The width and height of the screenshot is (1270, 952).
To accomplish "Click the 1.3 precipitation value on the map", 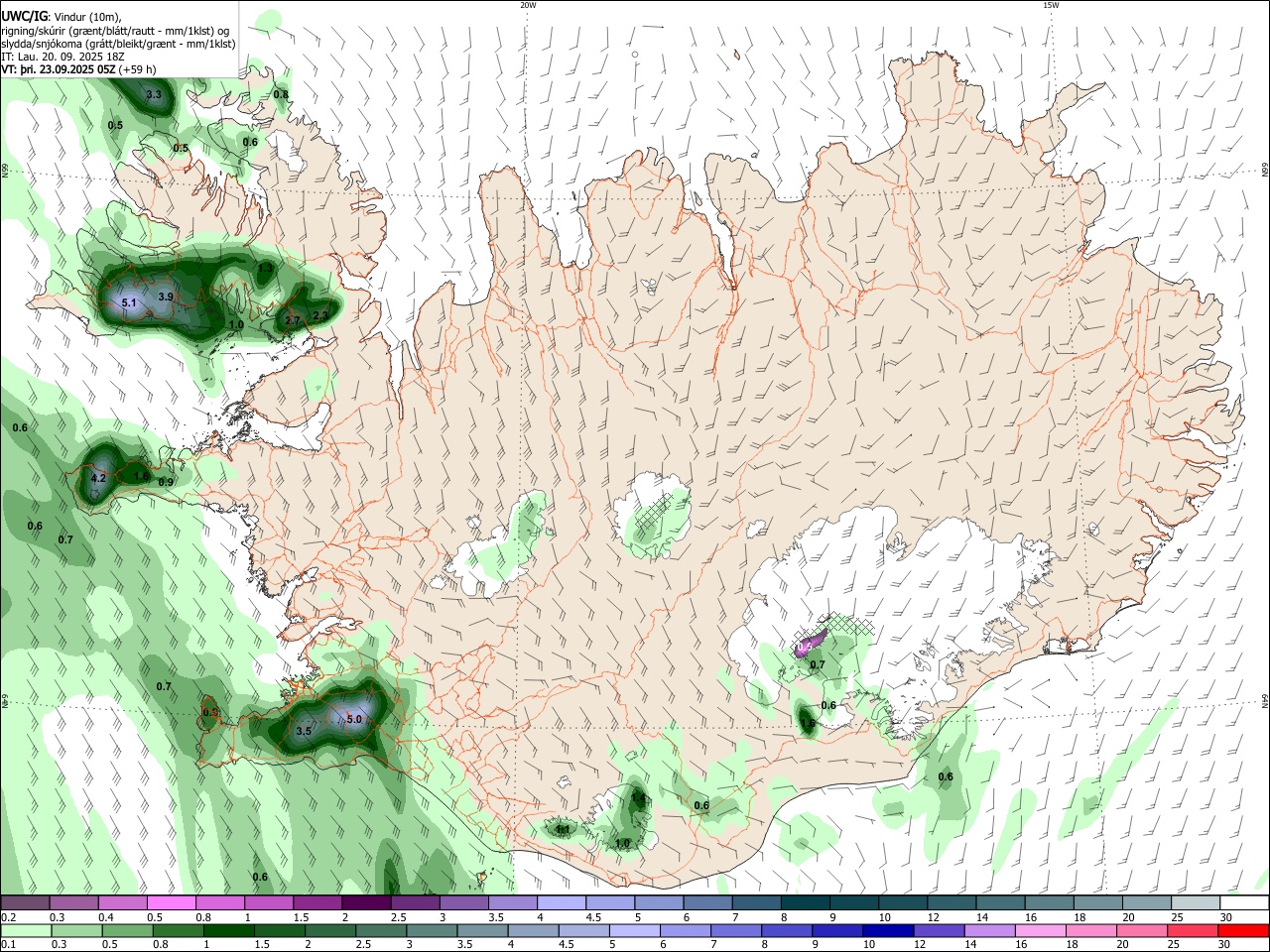I will point(265,269).
